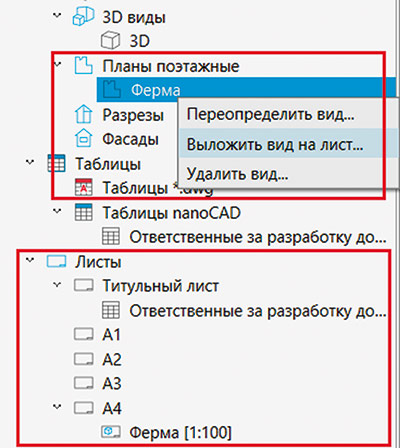Select the Таблицы nanoCAD label

click(171, 213)
